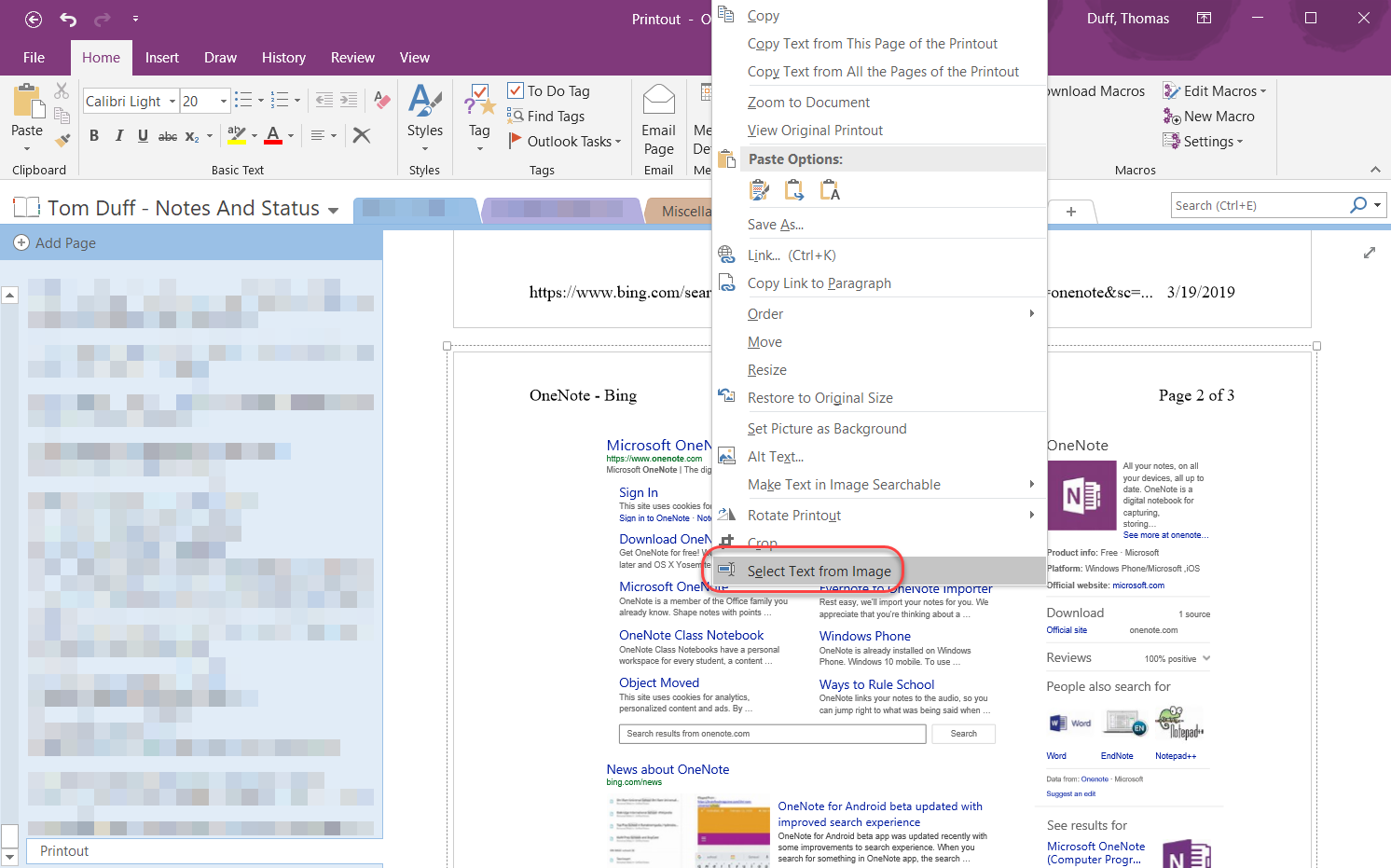Click the Find Tags icon

click(x=517, y=116)
